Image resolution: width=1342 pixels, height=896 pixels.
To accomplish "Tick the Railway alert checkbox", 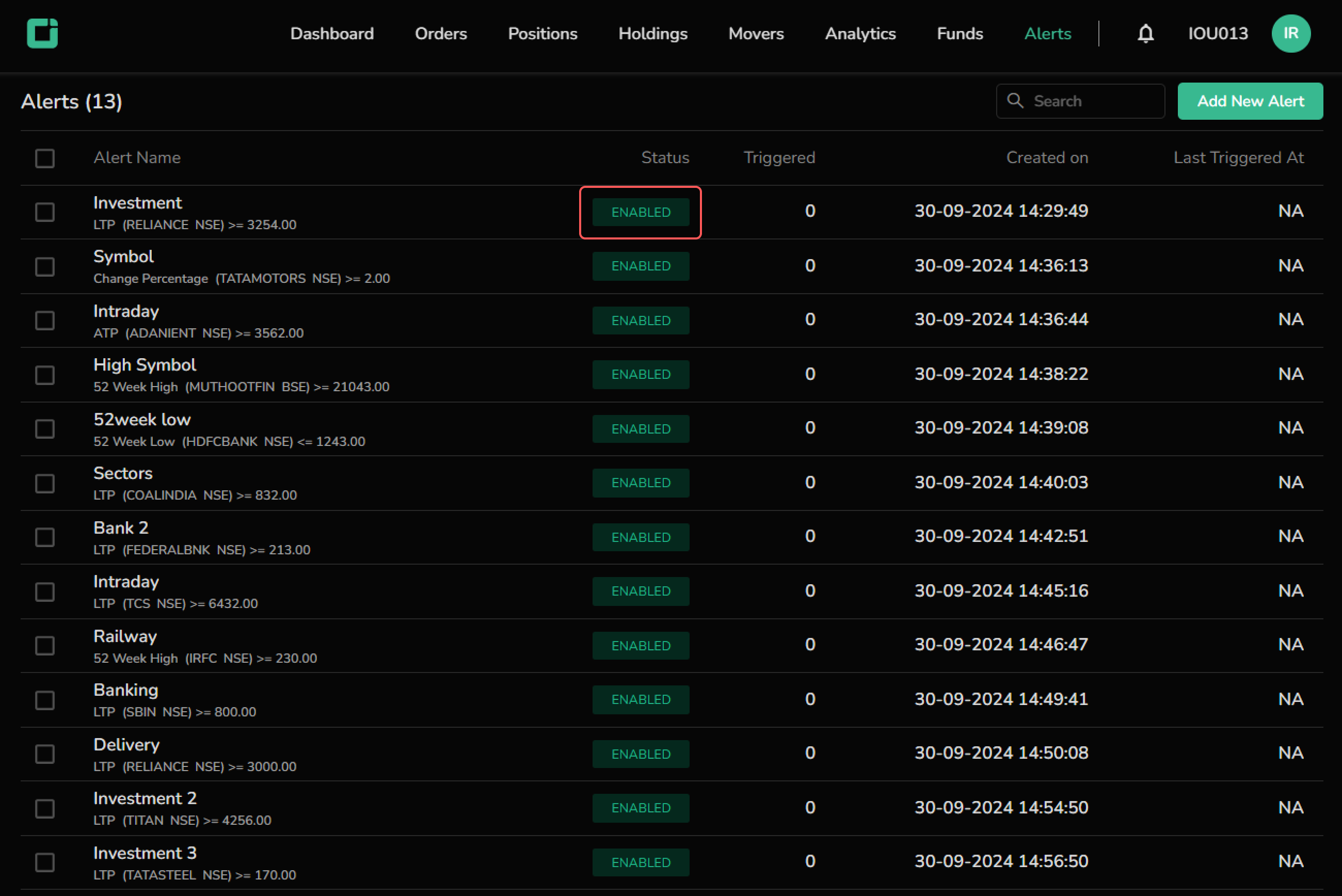I will pyautogui.click(x=44, y=646).
